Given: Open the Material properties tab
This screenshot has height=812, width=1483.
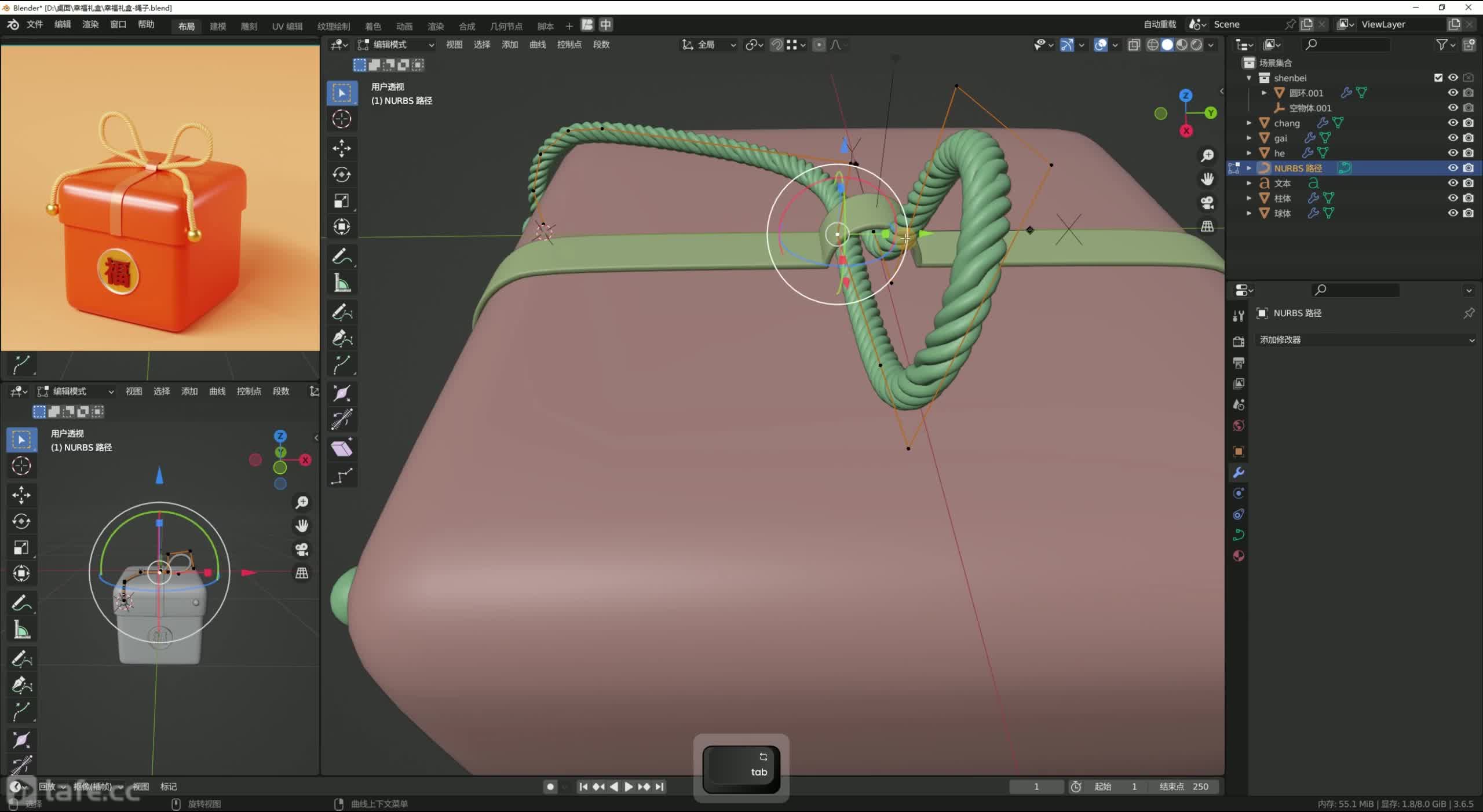Looking at the screenshot, I should (x=1239, y=556).
